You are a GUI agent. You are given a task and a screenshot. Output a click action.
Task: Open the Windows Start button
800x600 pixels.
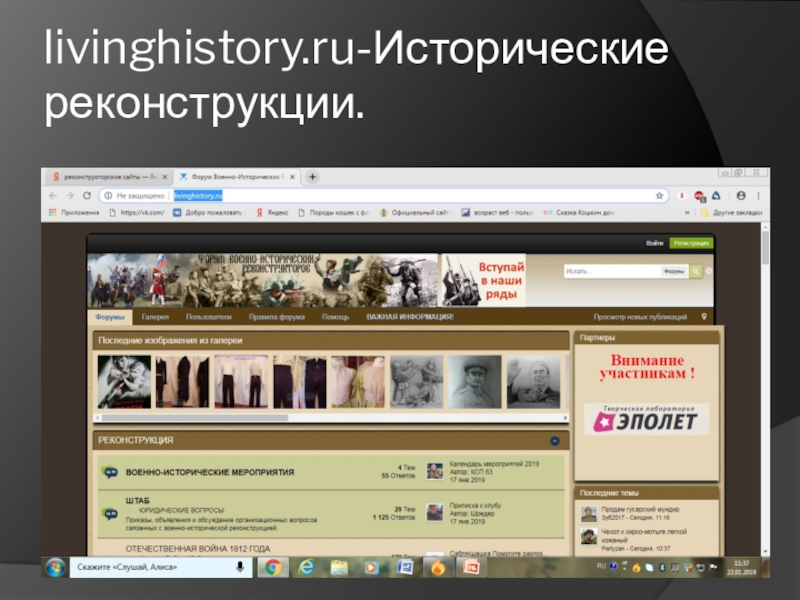(55, 567)
